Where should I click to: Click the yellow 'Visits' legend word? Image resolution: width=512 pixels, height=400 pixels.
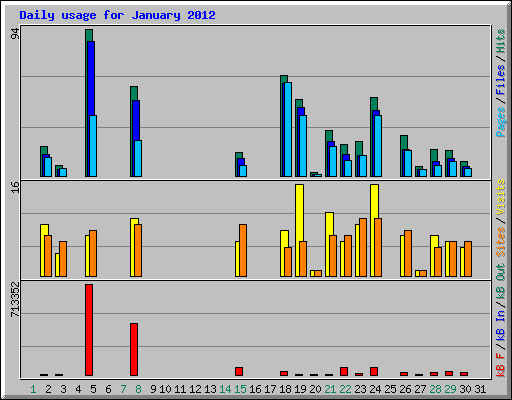point(500,198)
